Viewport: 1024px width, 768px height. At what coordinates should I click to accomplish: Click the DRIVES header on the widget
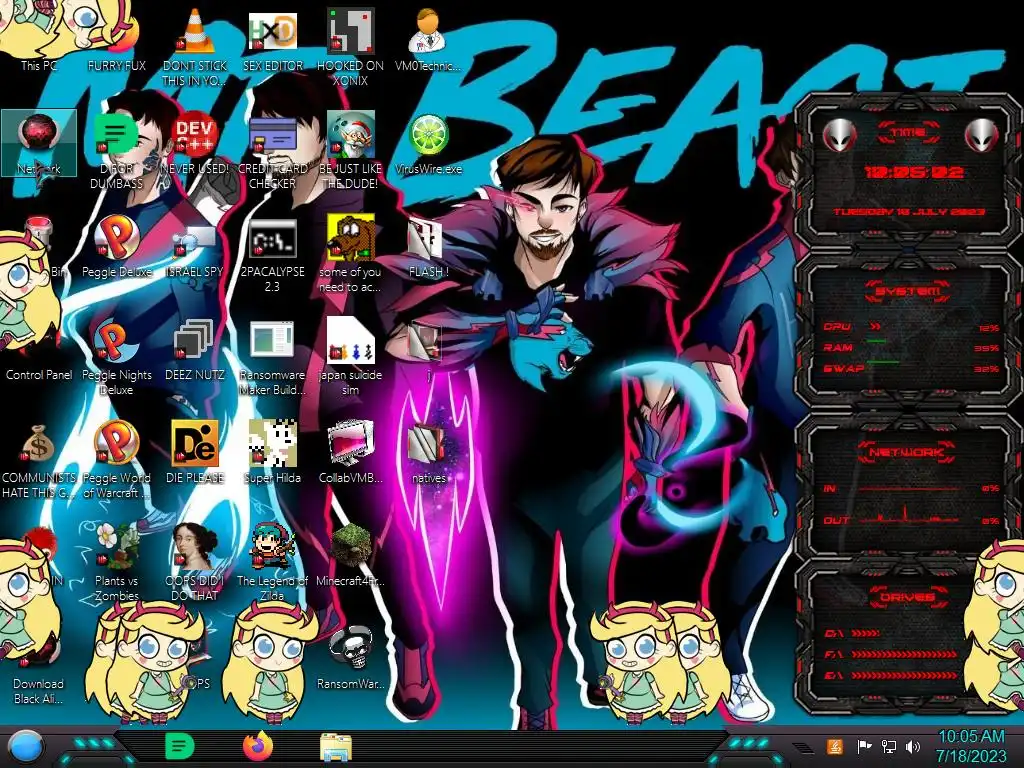(907, 597)
